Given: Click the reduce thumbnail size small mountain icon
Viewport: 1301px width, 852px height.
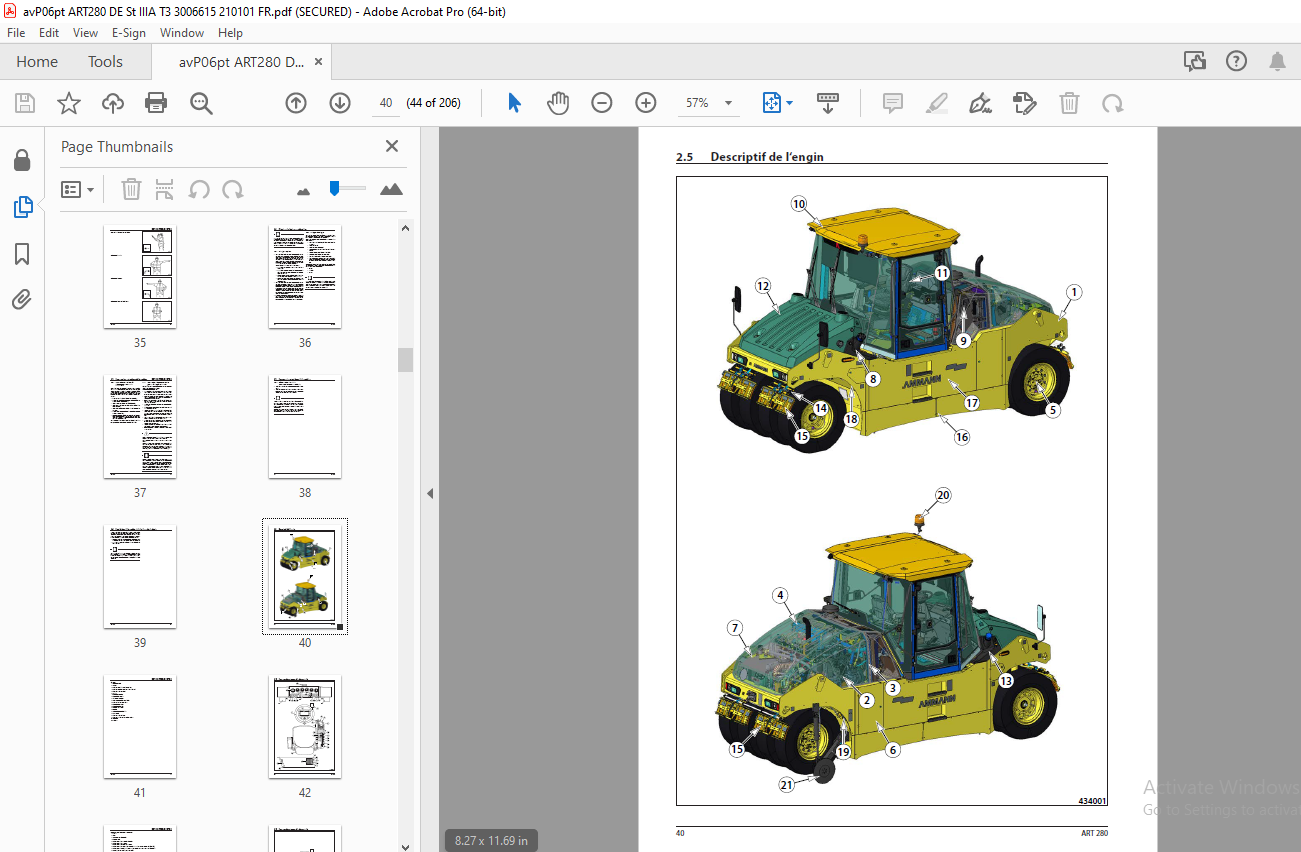Looking at the screenshot, I should (x=304, y=190).
